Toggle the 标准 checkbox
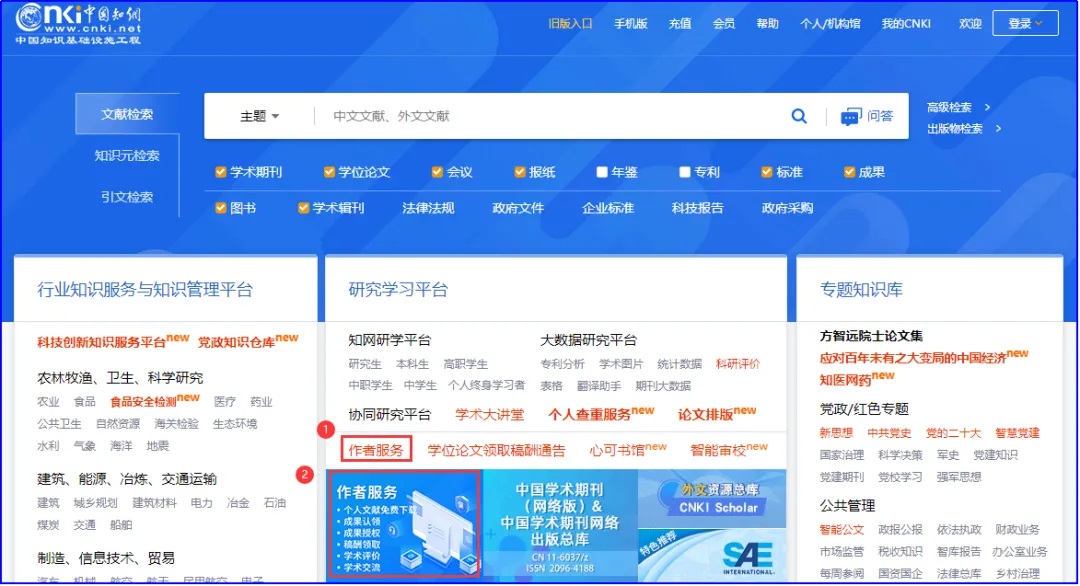The height and width of the screenshot is (586, 1080). coord(767,172)
